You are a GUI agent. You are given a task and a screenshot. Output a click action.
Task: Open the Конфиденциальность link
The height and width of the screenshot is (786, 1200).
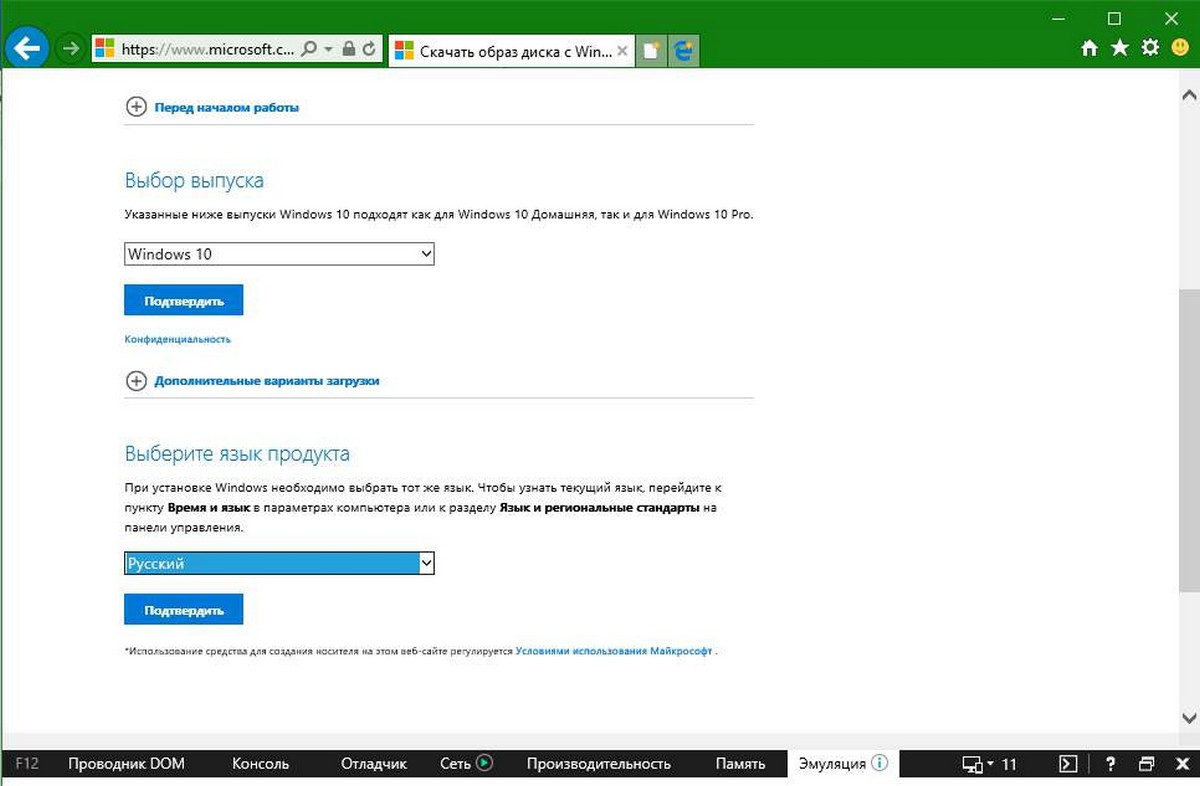coord(178,339)
